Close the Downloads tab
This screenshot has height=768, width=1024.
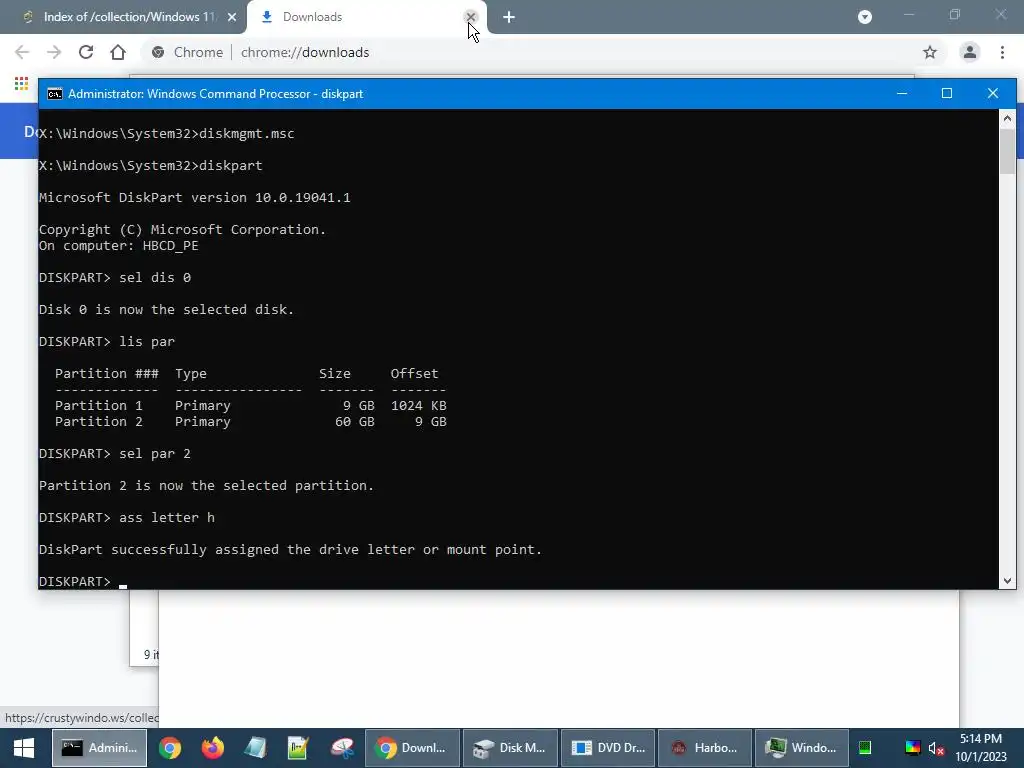click(x=470, y=17)
